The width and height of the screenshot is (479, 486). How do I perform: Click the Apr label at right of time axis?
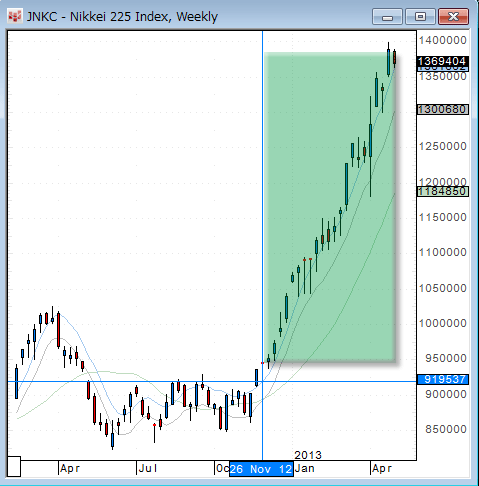coord(382,468)
